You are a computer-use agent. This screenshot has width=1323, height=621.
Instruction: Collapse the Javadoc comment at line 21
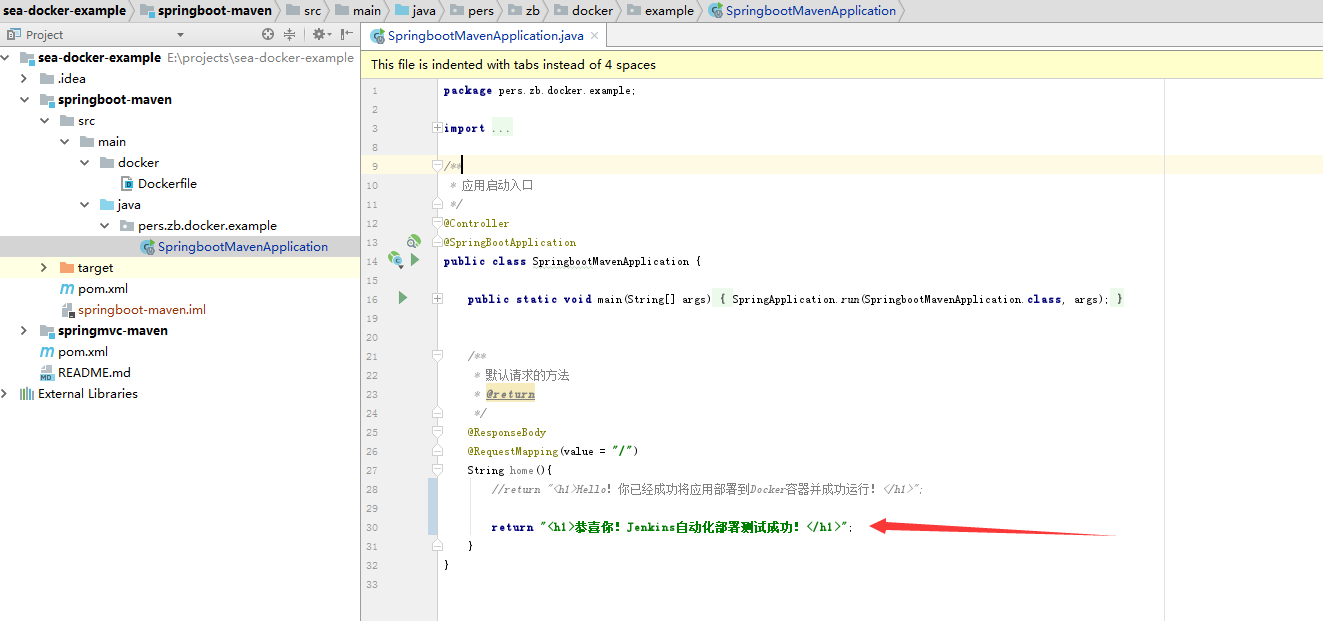pyautogui.click(x=437, y=356)
